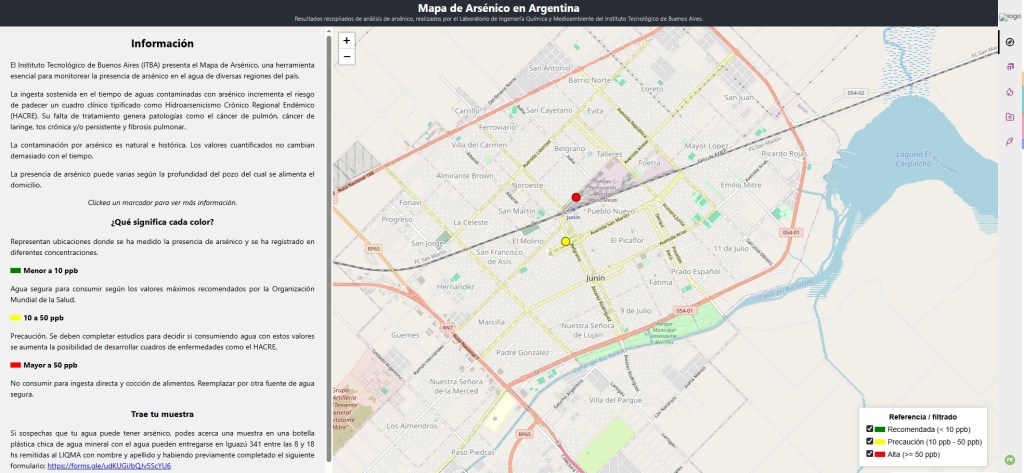Image resolution: width=1024 pixels, height=473 pixels.
Task: Click the red swatch beside Mayor a 50 ppb
Action: click(15, 365)
